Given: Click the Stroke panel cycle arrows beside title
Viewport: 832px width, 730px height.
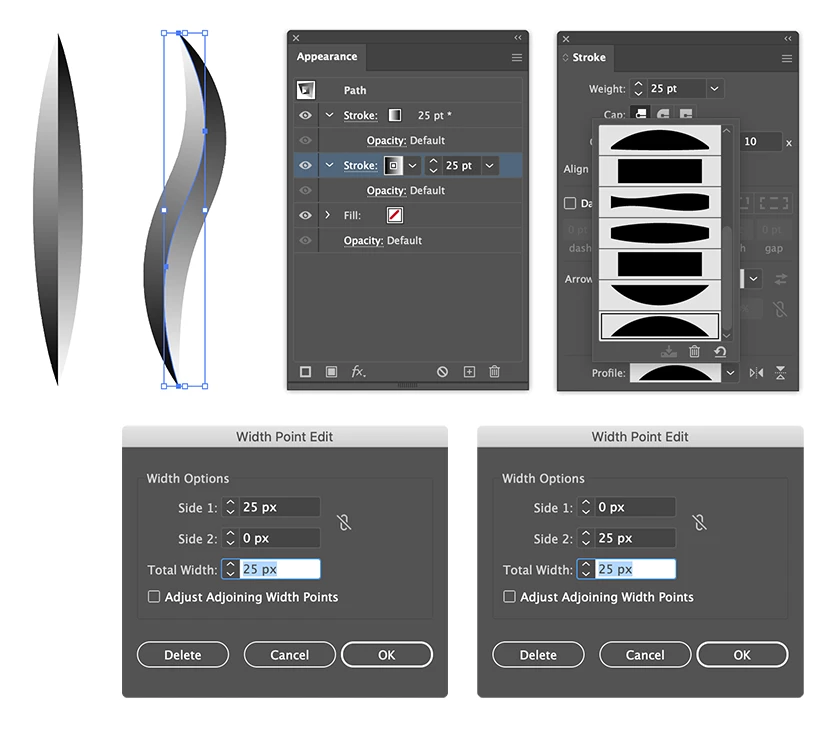Looking at the screenshot, I should [565, 57].
